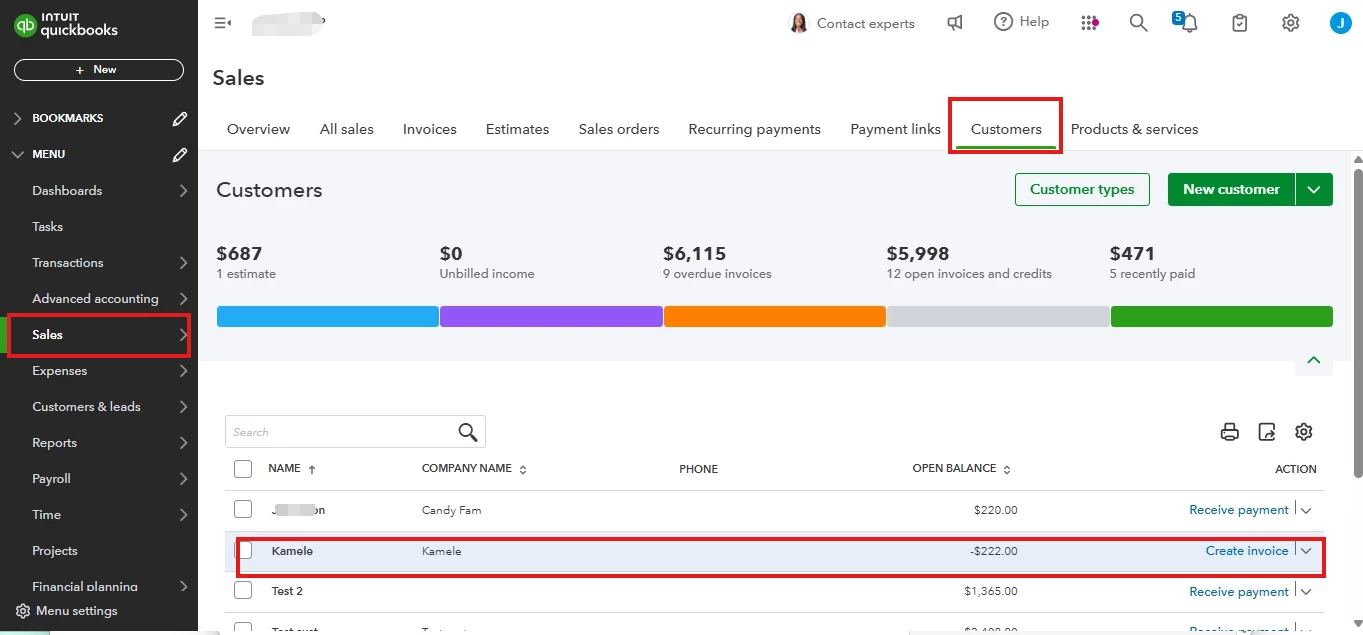The width and height of the screenshot is (1363, 635).
Task: Check the Kamele customer checkbox
Action: (x=245, y=550)
